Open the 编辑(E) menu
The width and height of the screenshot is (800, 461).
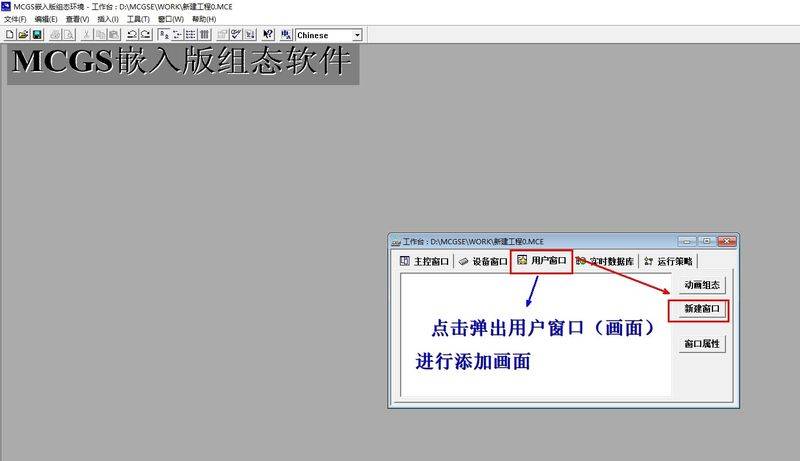click(x=46, y=19)
